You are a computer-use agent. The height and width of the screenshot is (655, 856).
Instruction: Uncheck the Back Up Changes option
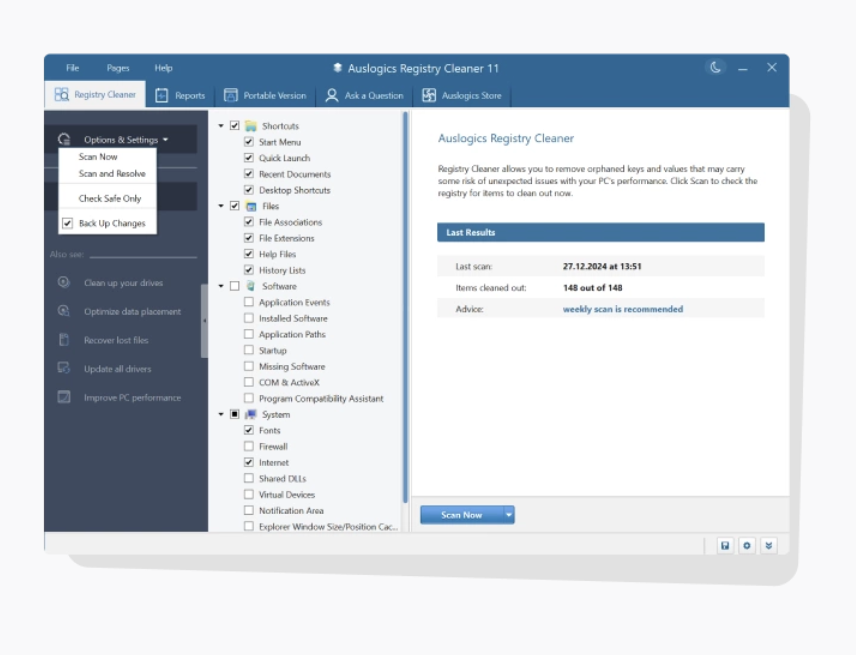pyautogui.click(x=68, y=223)
